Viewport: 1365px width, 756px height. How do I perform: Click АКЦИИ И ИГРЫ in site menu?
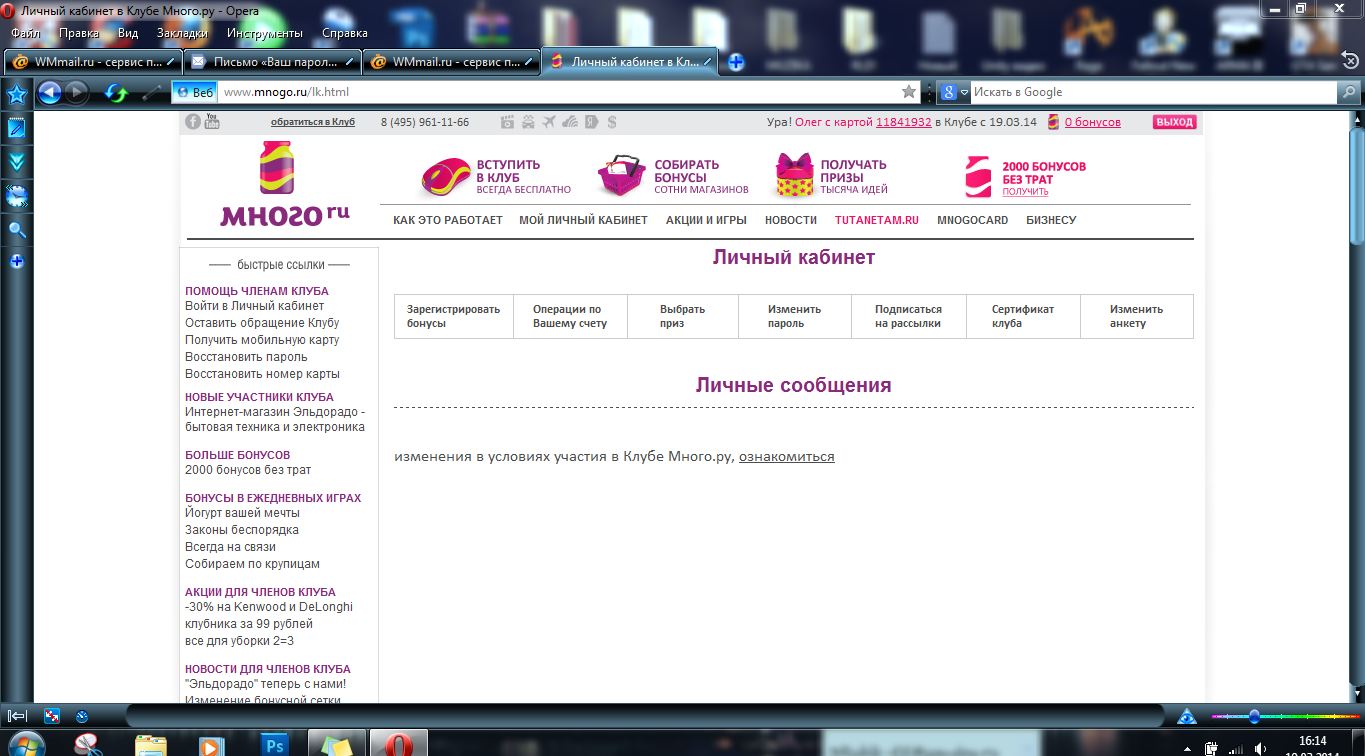(706, 220)
